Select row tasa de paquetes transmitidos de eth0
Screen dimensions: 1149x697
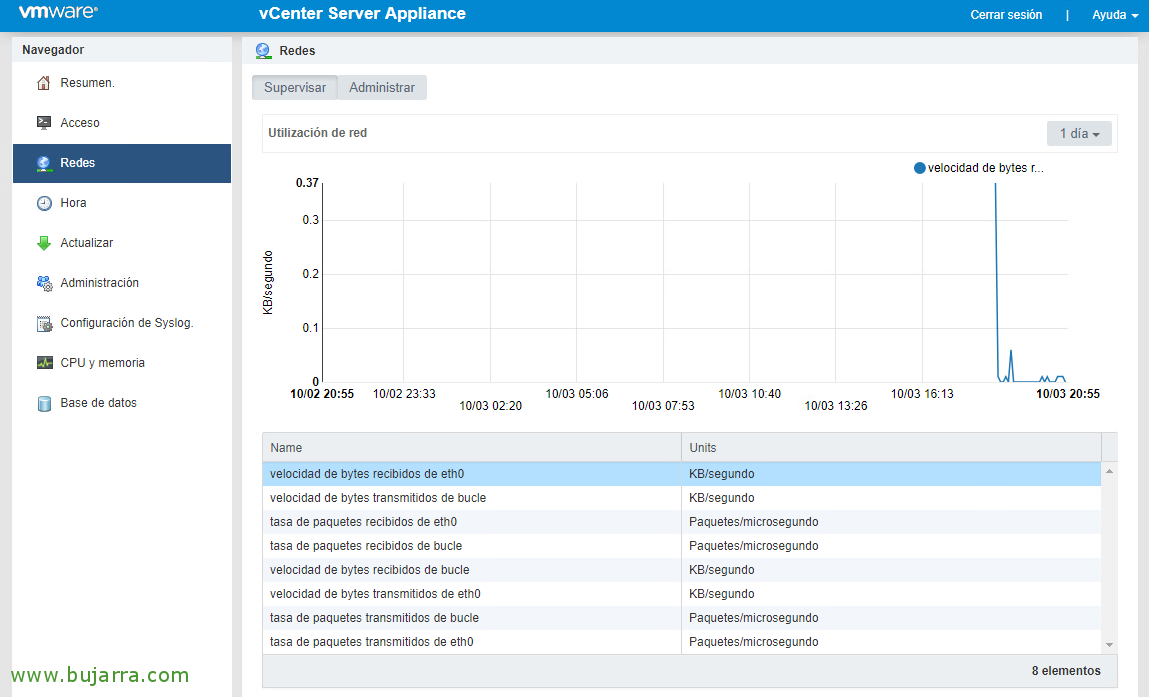[681, 642]
